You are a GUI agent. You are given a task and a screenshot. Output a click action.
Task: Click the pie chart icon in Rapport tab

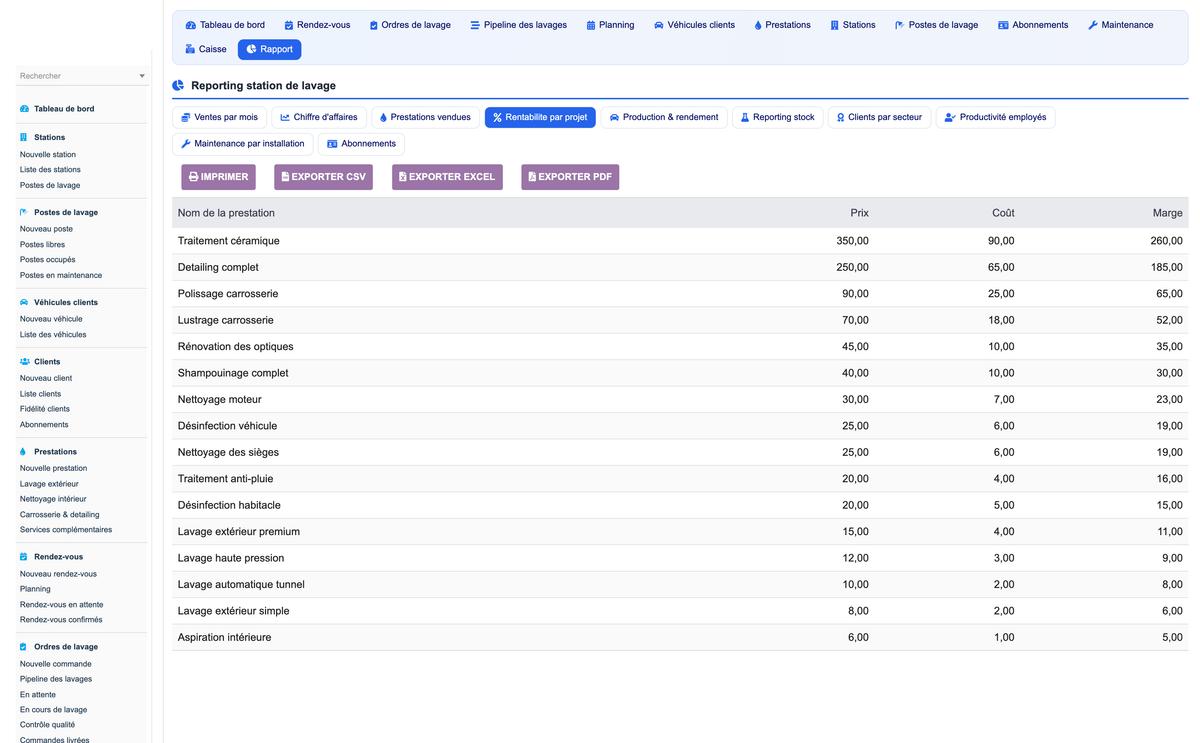coord(251,49)
